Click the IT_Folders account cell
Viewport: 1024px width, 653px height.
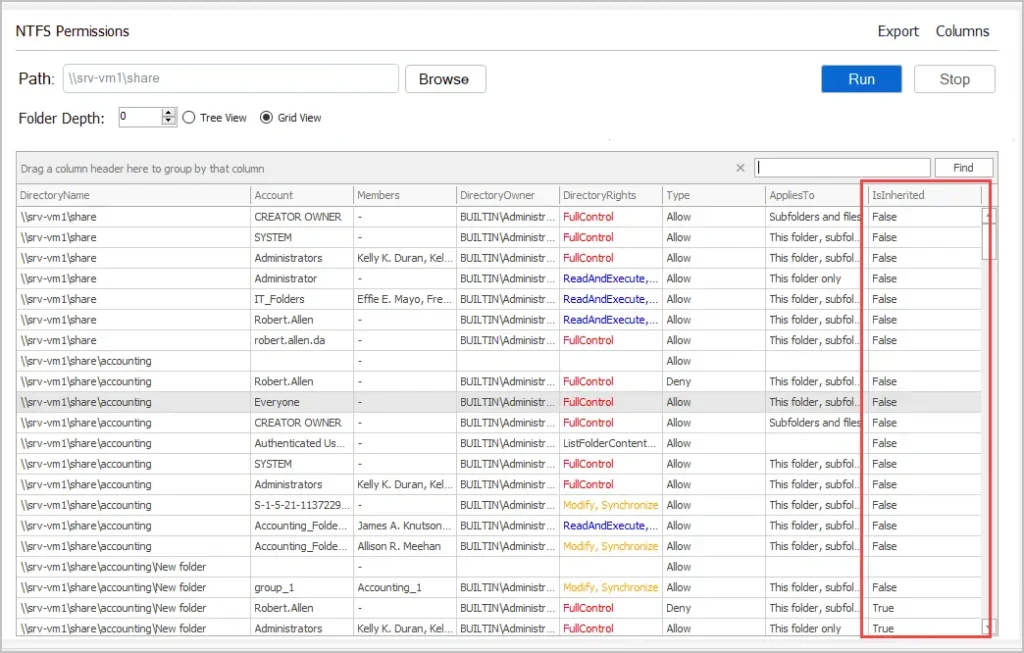click(301, 299)
